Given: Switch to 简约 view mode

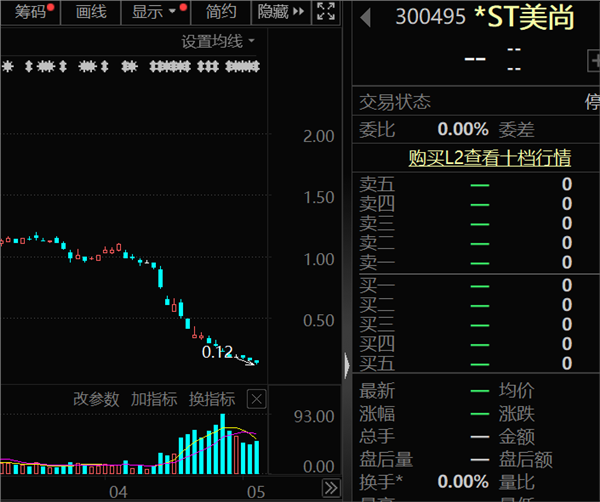Looking at the screenshot, I should [x=221, y=12].
